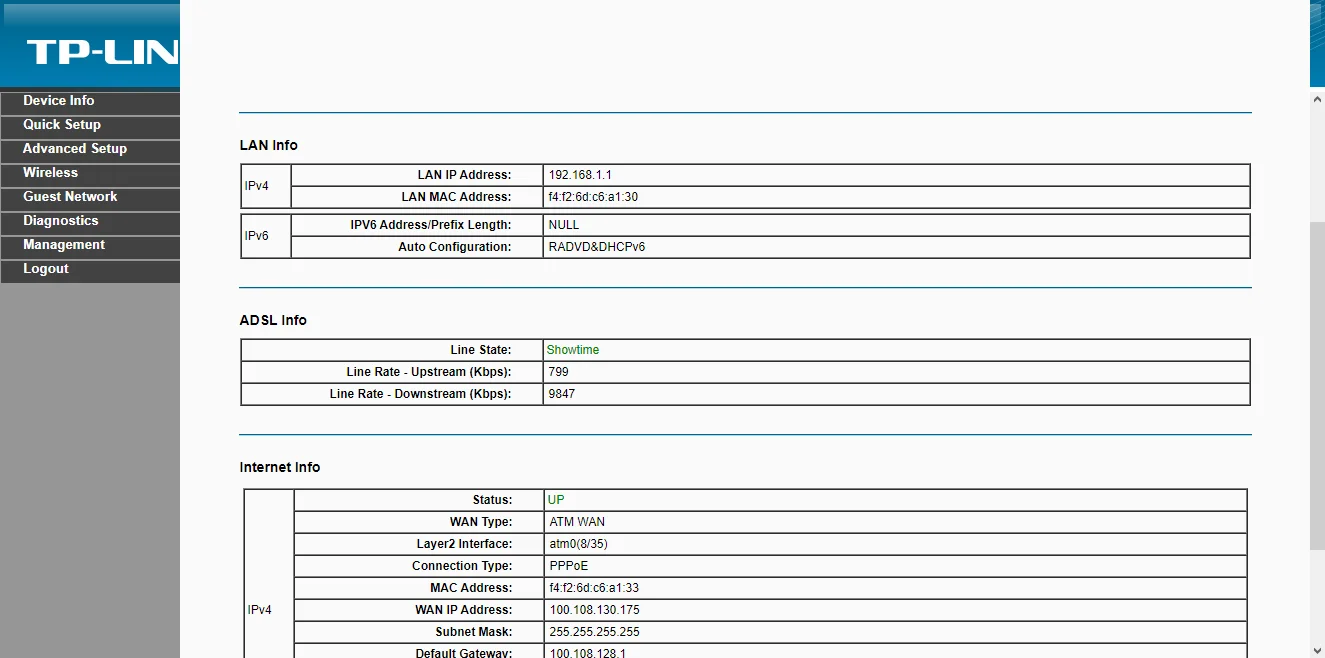Select LAN MAC address f4:f2:6d:c6:a1:30
1325x658 pixels.
click(593, 197)
